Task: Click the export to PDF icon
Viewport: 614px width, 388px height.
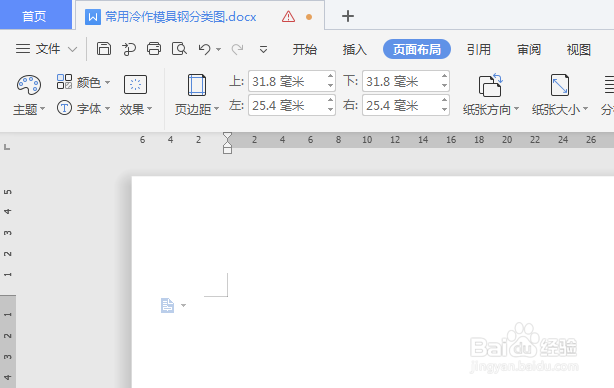Action: click(129, 49)
